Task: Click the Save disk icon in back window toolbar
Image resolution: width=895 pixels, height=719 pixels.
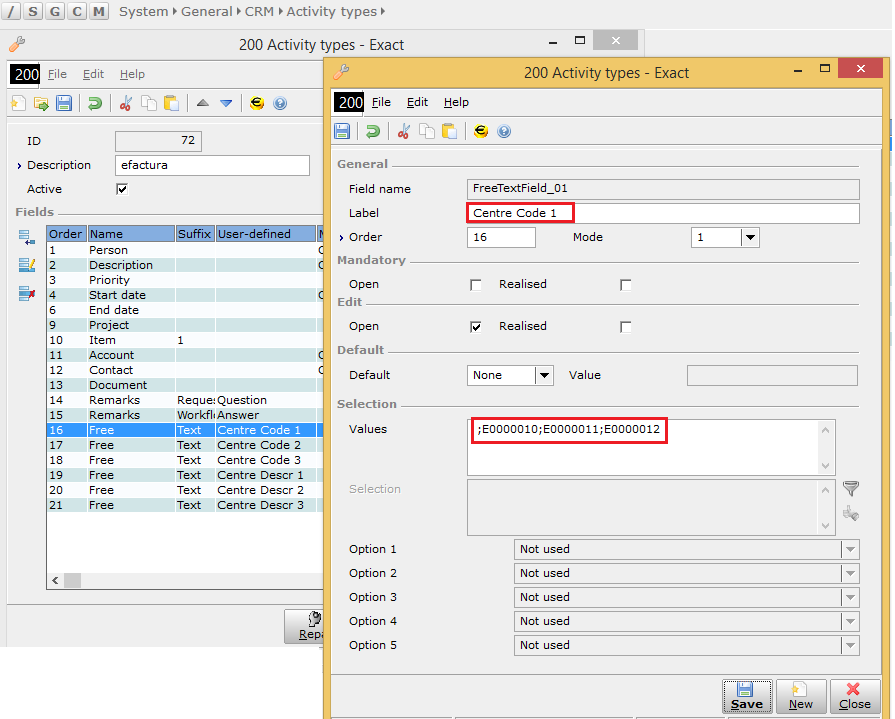Action: pyautogui.click(x=64, y=103)
